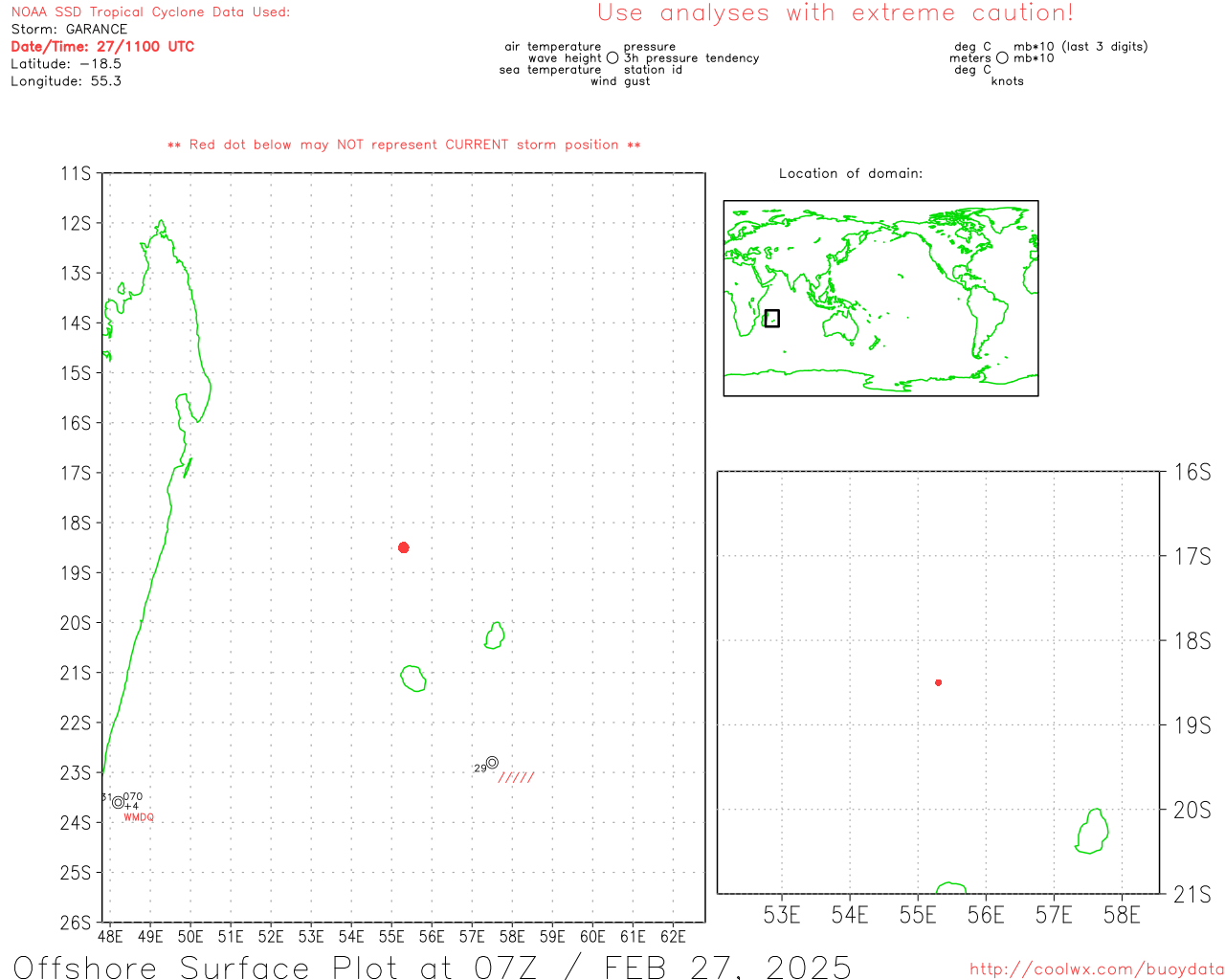This screenshot has height=980, width=1225.
Task: Click the red dot disclaimer note
Action: click(x=404, y=145)
